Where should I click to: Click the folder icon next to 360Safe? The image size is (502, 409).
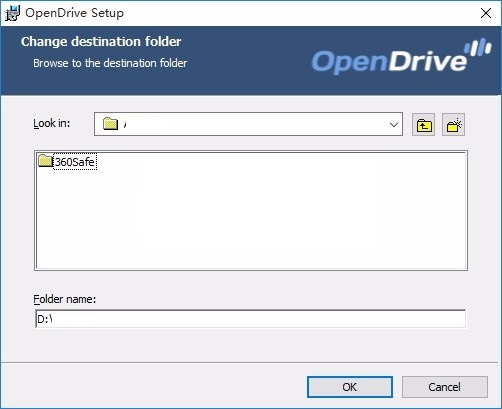[x=45, y=161]
